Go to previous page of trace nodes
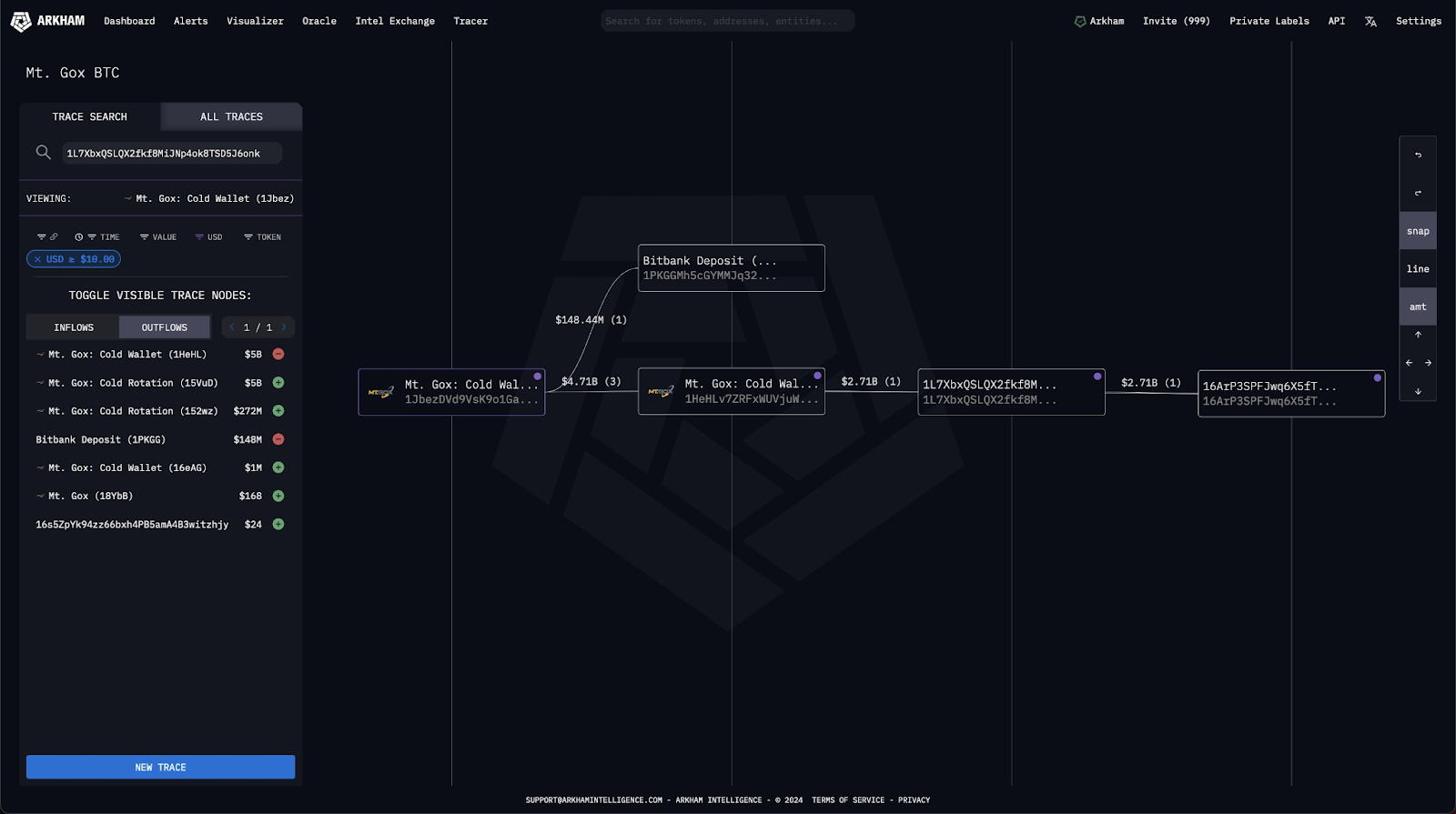Viewport: 1456px width, 814px height. [x=232, y=327]
